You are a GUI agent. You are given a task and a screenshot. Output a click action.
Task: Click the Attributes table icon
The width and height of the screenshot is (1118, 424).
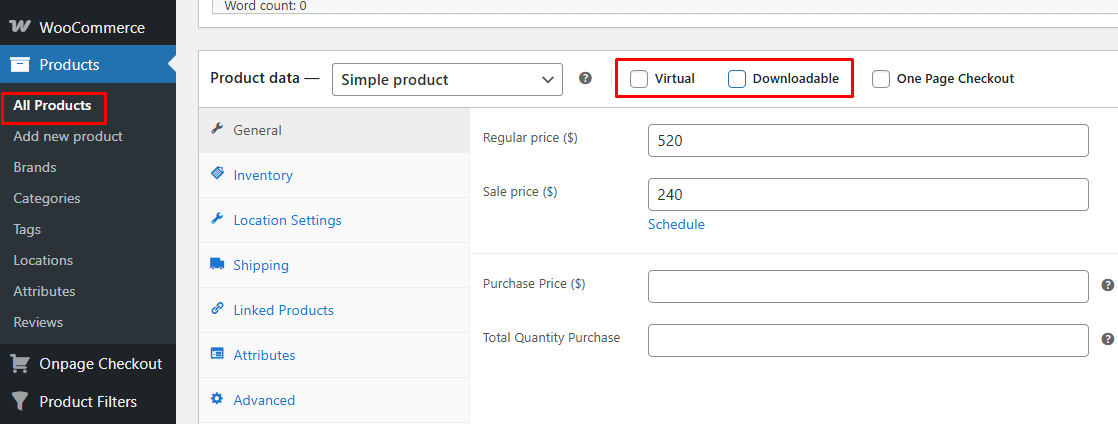click(217, 354)
